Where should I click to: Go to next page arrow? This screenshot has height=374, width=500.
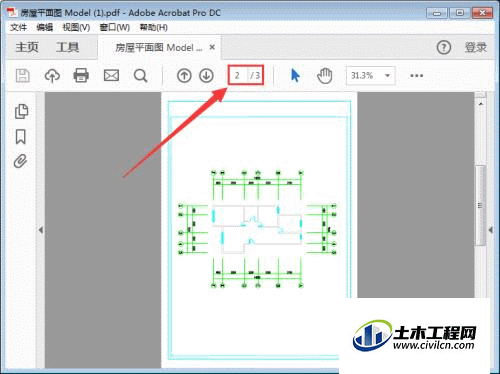click(x=206, y=76)
